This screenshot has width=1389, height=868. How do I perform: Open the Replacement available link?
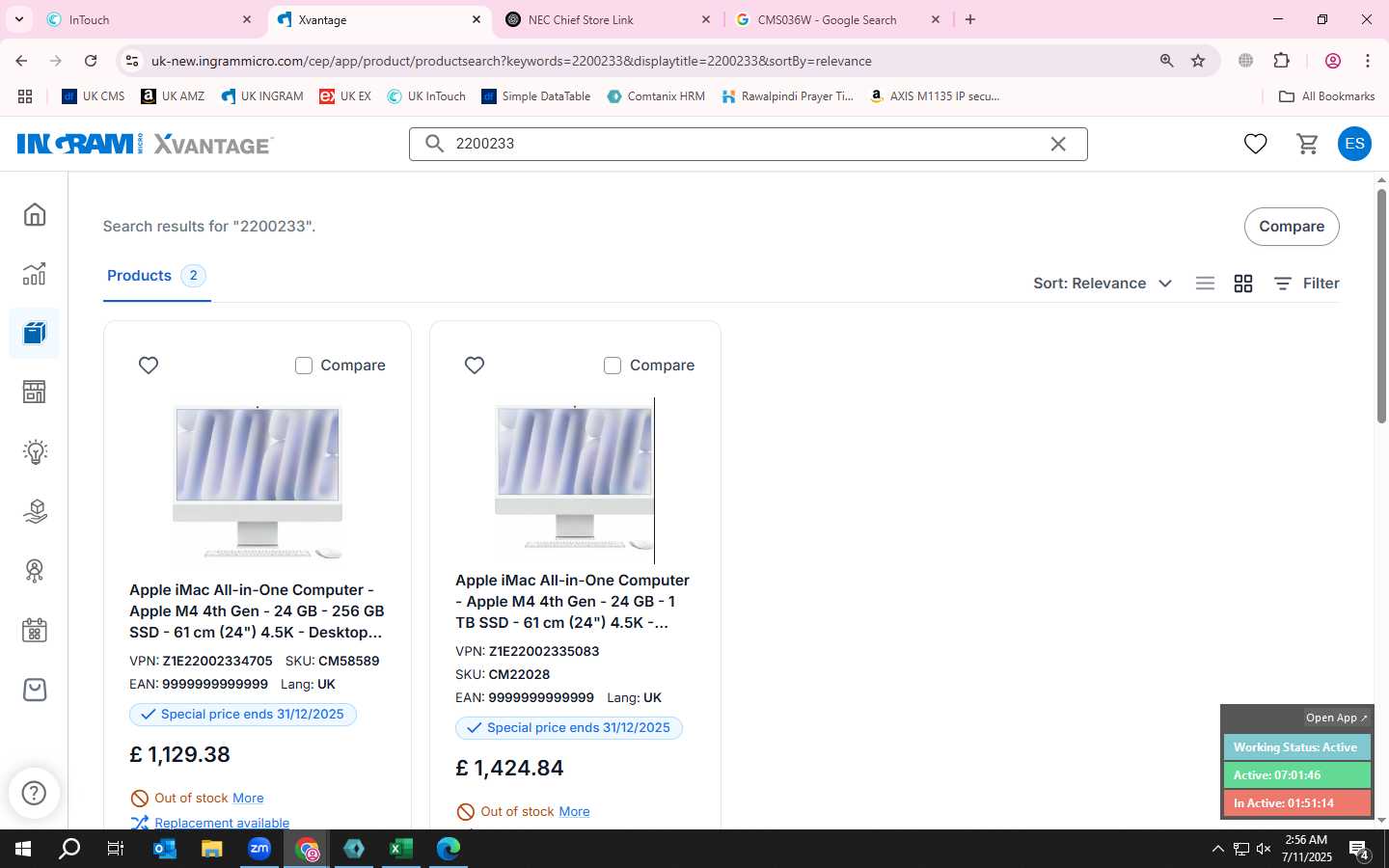222,823
